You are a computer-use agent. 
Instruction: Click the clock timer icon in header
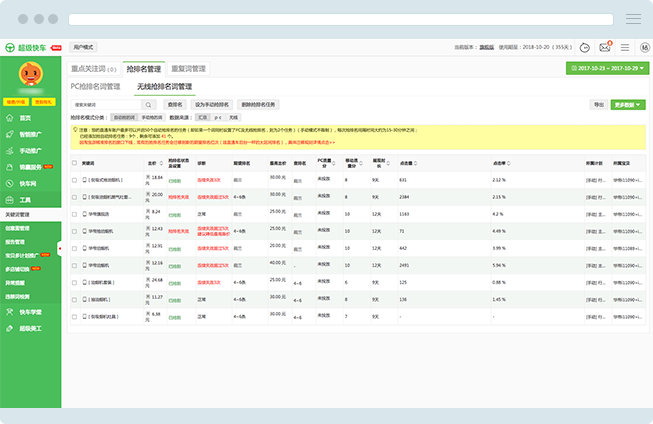(x=585, y=47)
